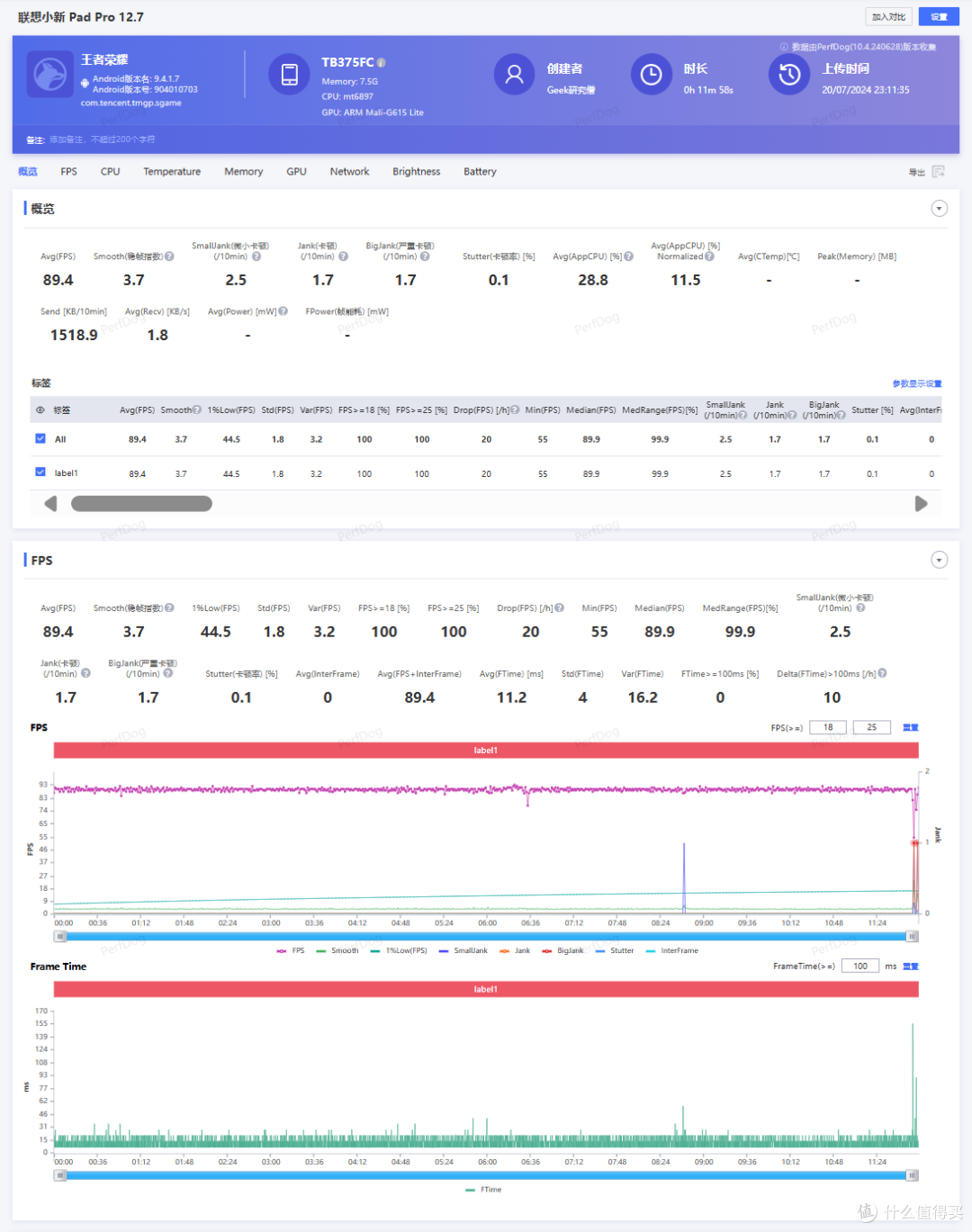Toggle eye icon in label table header
Viewport: 972px width, 1232px height.
[x=40, y=410]
